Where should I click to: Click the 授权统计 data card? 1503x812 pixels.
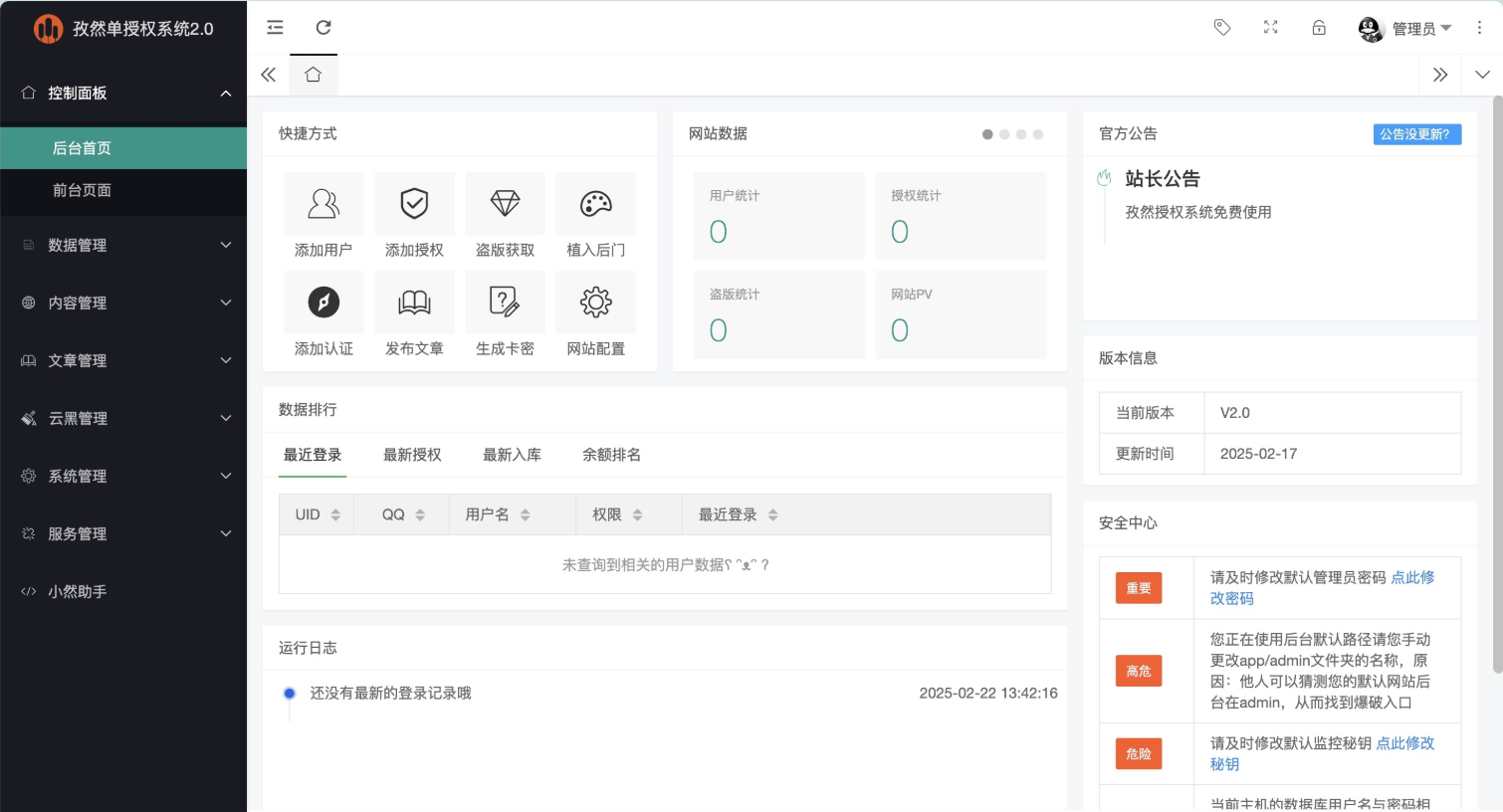(x=961, y=216)
